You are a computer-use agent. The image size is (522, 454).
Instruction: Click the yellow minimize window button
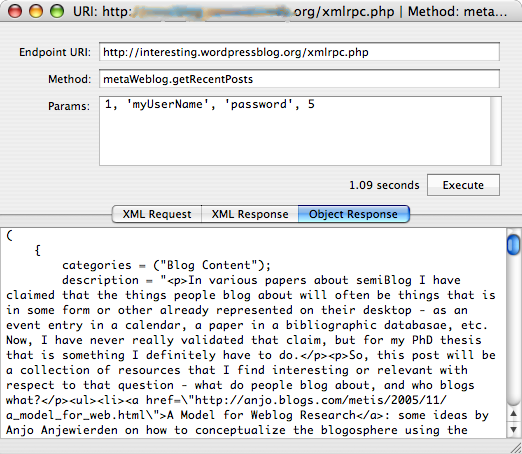[x=36, y=11]
